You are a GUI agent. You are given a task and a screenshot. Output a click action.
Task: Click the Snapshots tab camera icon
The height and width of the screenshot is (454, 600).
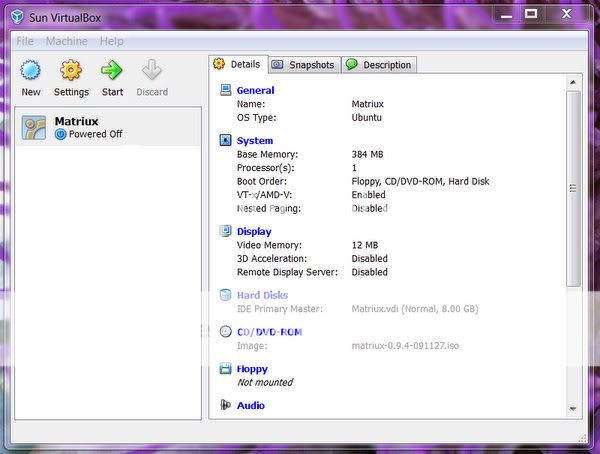pos(277,64)
